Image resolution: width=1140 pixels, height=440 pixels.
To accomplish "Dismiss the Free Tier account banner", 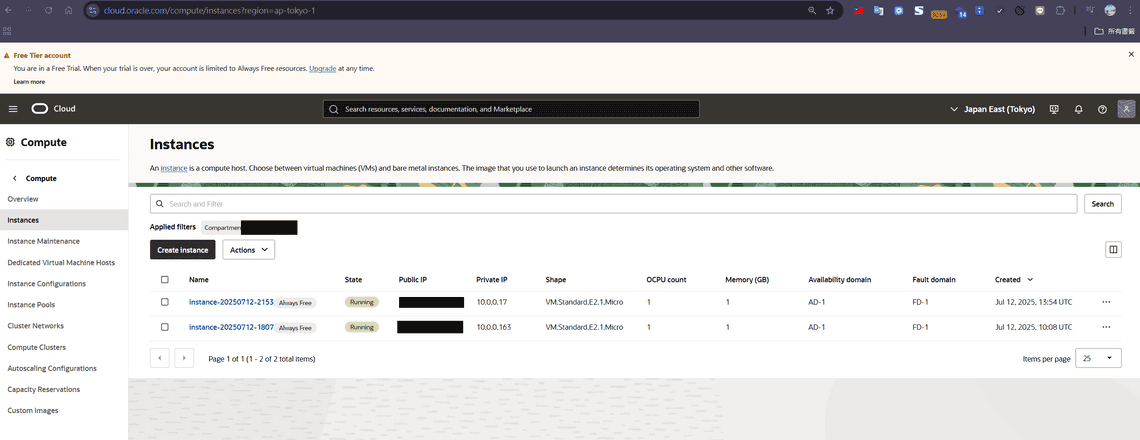I will (1131, 55).
